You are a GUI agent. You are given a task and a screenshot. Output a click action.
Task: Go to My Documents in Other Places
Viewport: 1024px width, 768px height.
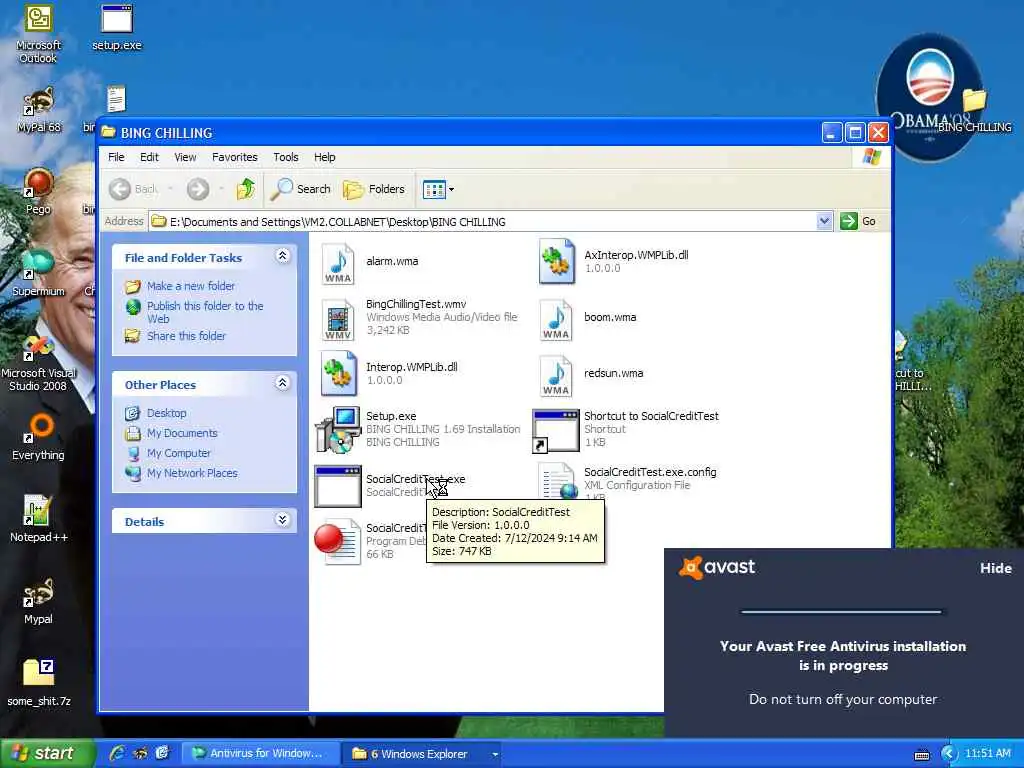pos(182,433)
